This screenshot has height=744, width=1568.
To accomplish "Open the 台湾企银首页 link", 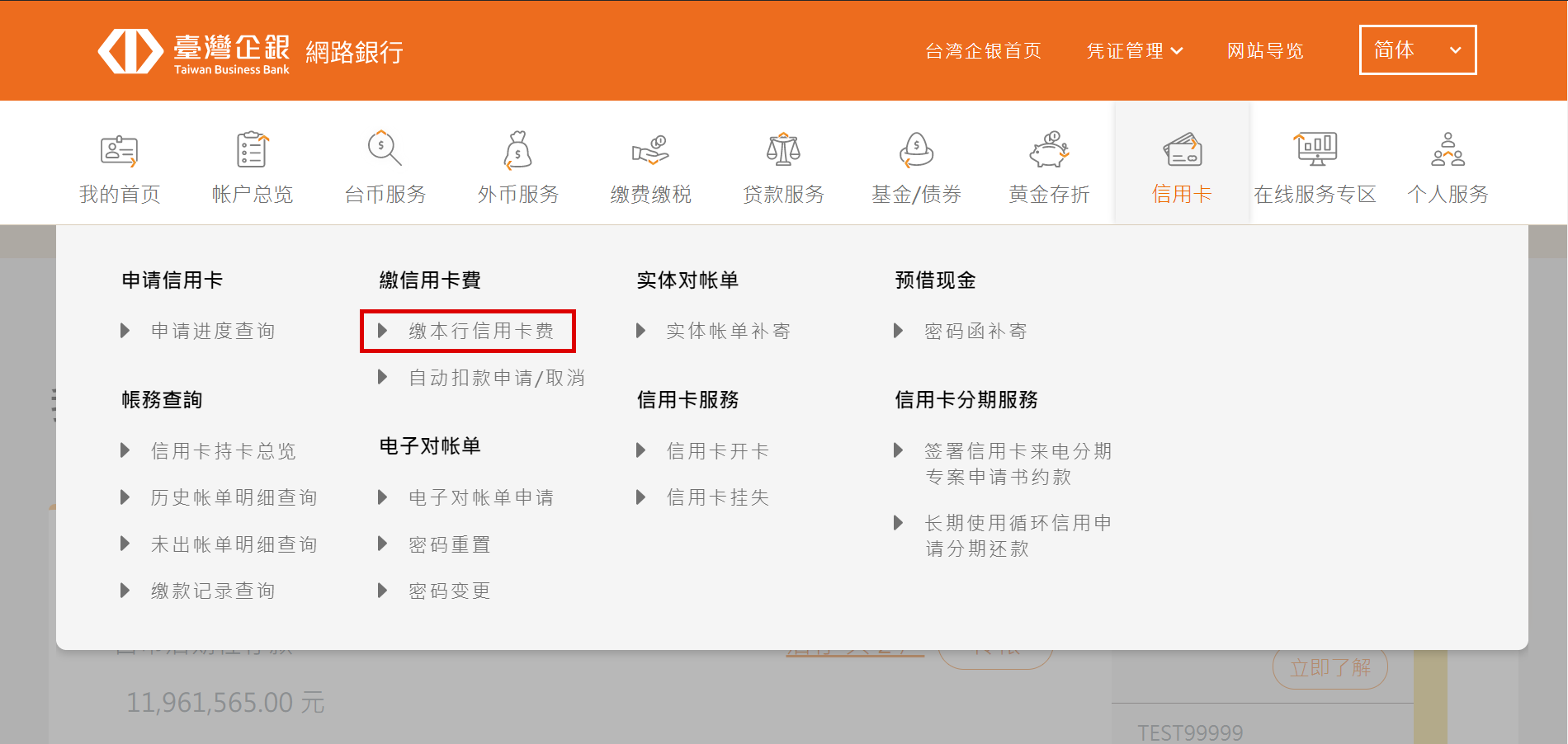I will click(x=983, y=51).
